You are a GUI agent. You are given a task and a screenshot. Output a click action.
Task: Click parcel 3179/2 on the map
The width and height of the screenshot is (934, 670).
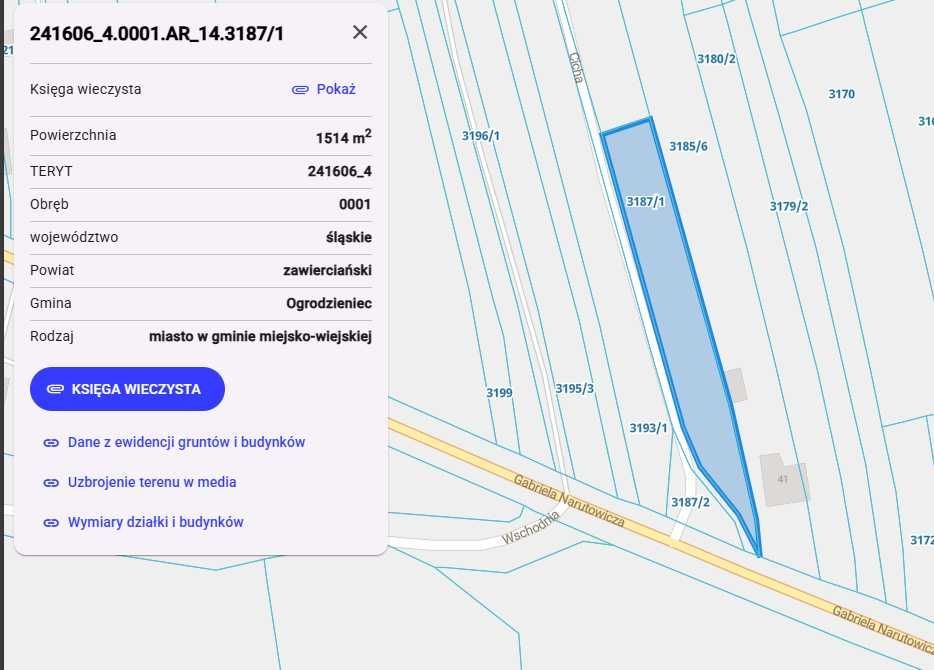pos(787,206)
